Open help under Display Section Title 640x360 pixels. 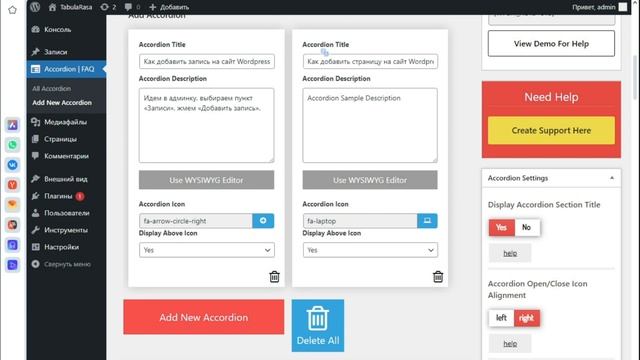coord(510,253)
